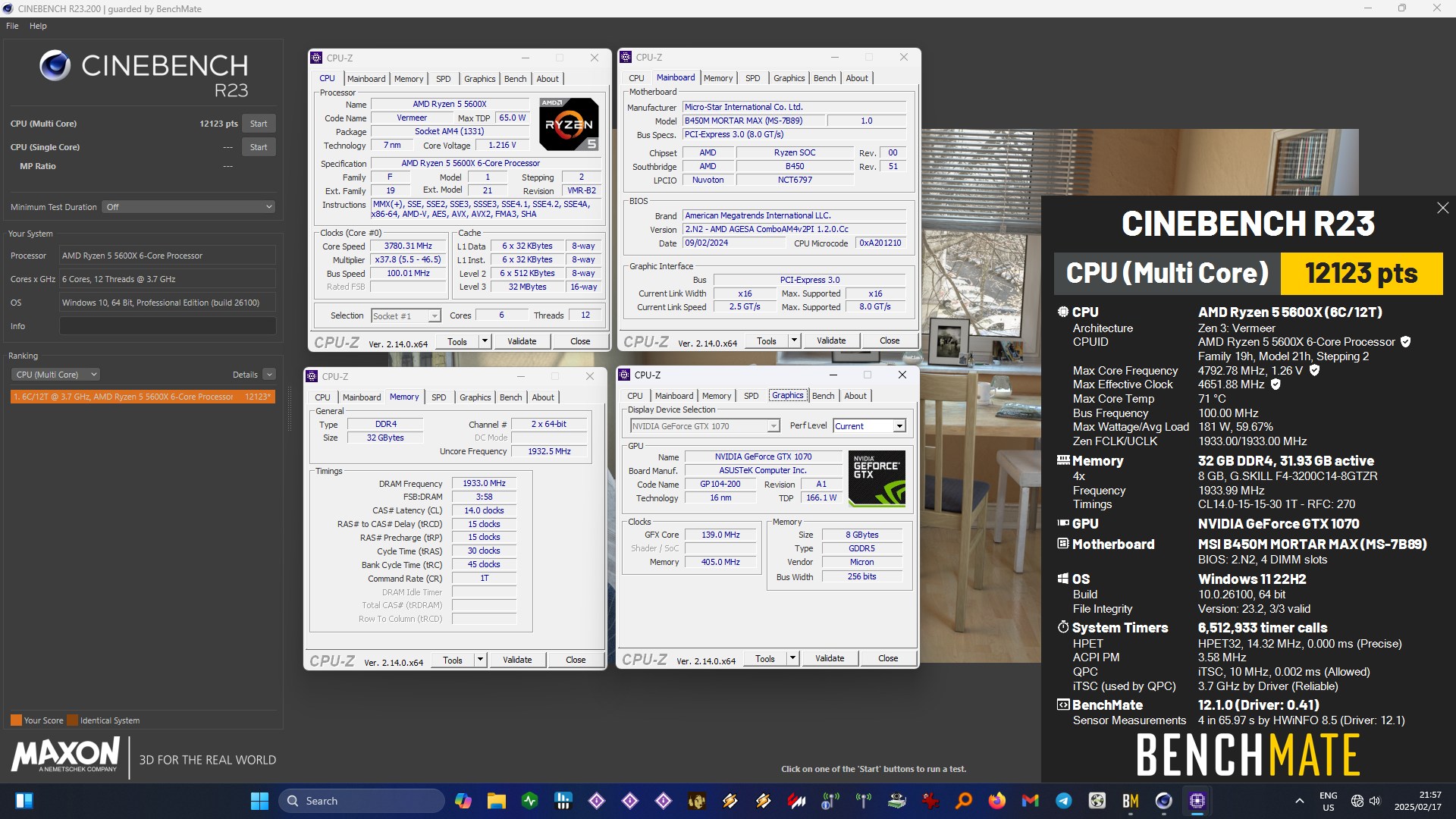This screenshot has width=1456, height=819.
Task: Open the Perf Level Current dropdown
Action: (x=869, y=426)
